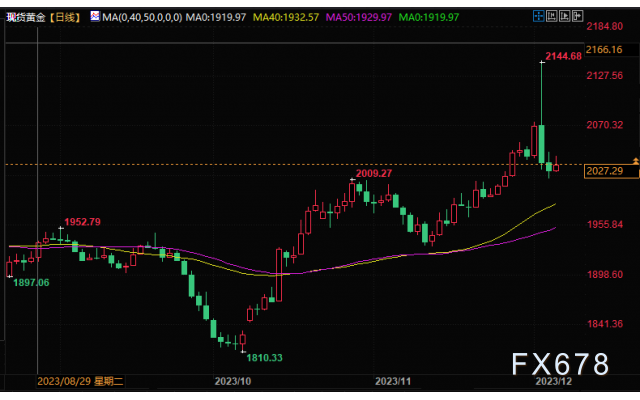Click the 2023/11 time axis label

point(393,381)
